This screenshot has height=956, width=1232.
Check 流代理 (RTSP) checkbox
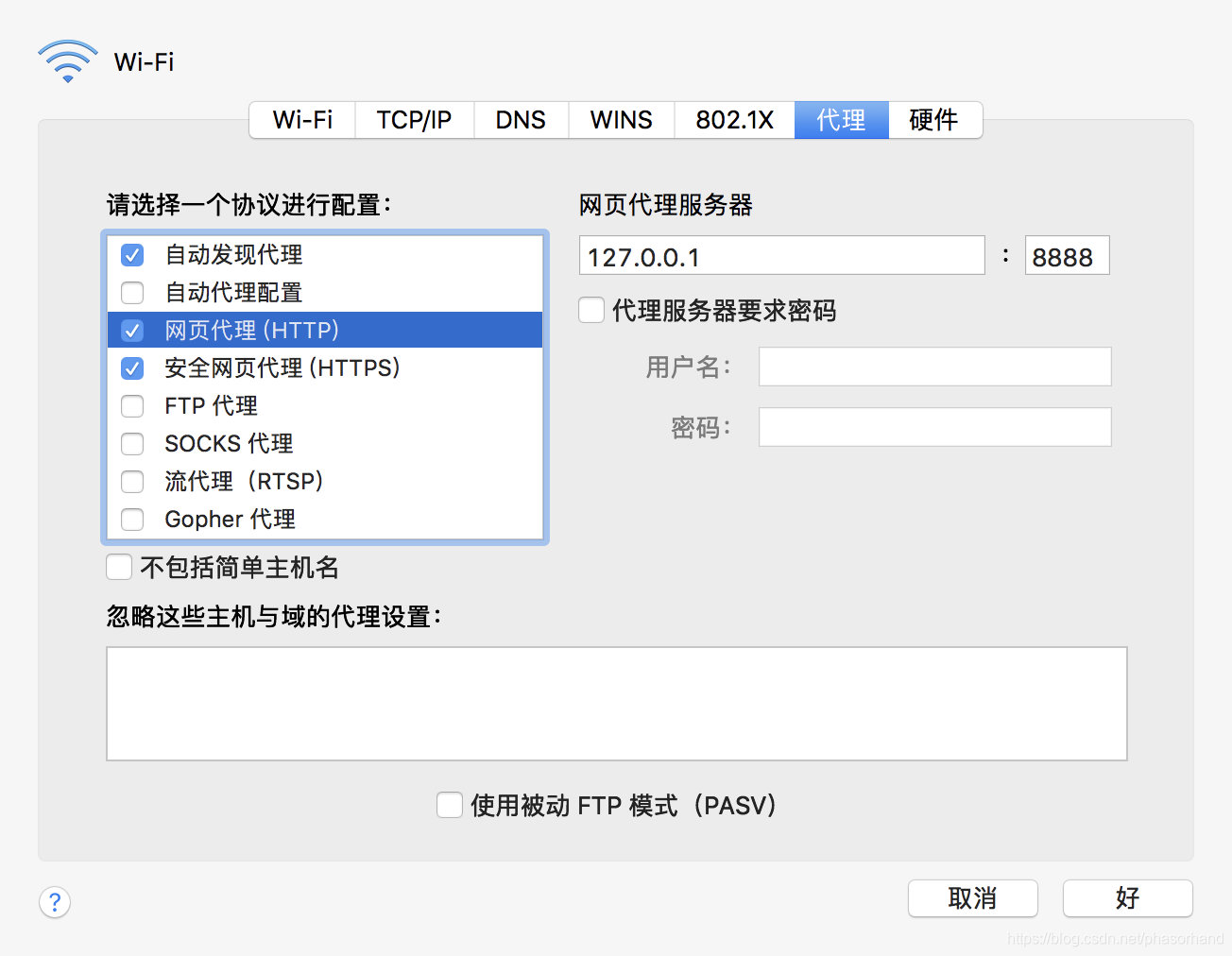click(132, 482)
